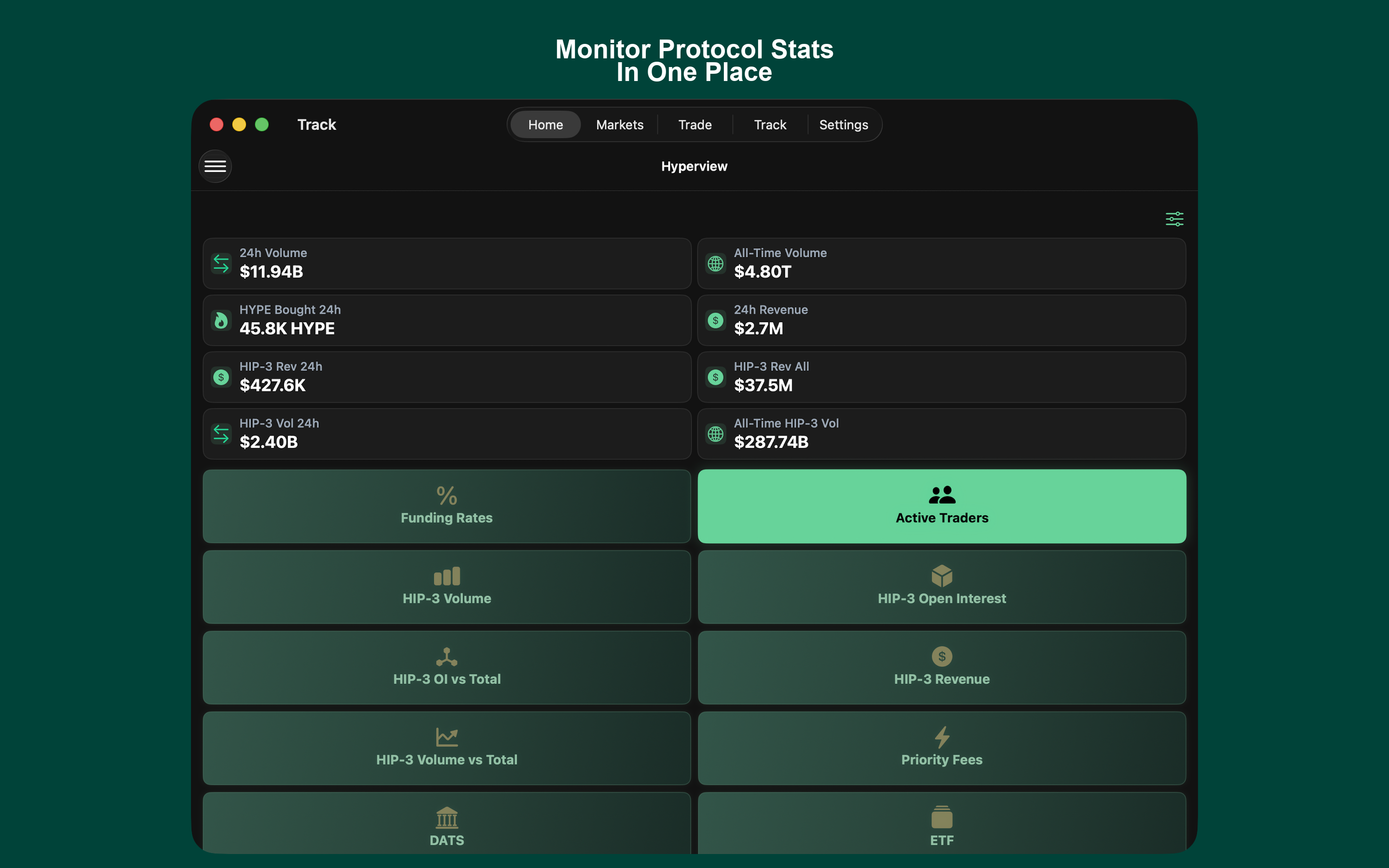Open the Funding Rates panel
1389x868 pixels.
click(447, 506)
